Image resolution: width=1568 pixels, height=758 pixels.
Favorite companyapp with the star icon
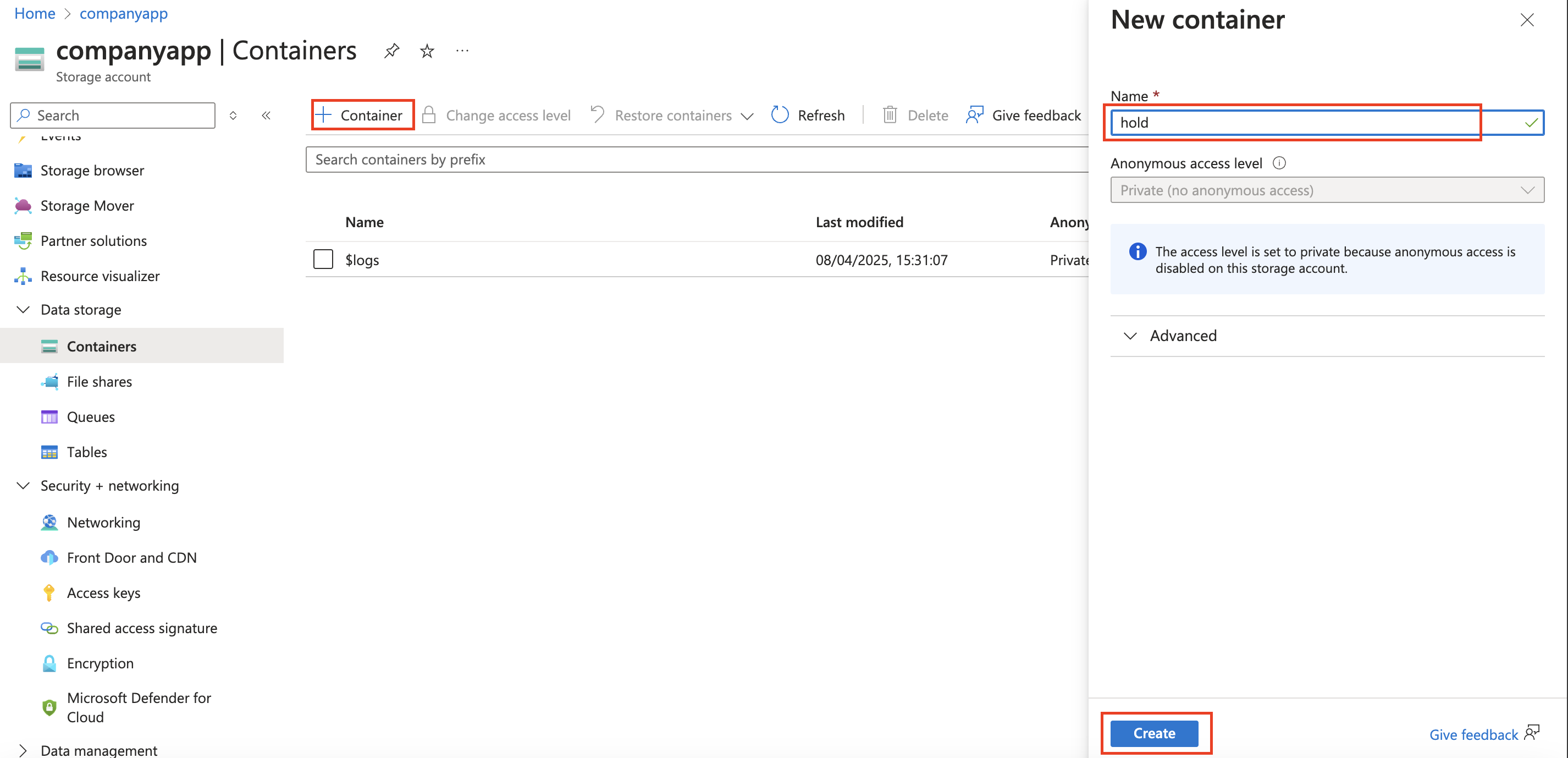point(427,51)
